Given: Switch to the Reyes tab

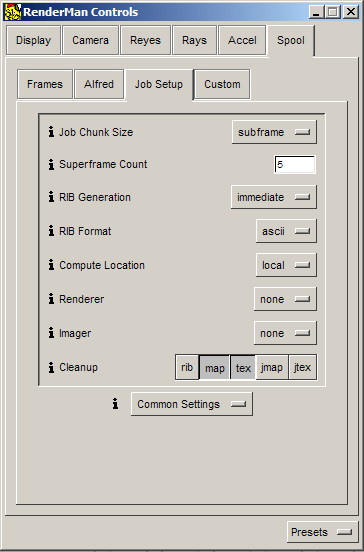Looking at the screenshot, I should 145,40.
